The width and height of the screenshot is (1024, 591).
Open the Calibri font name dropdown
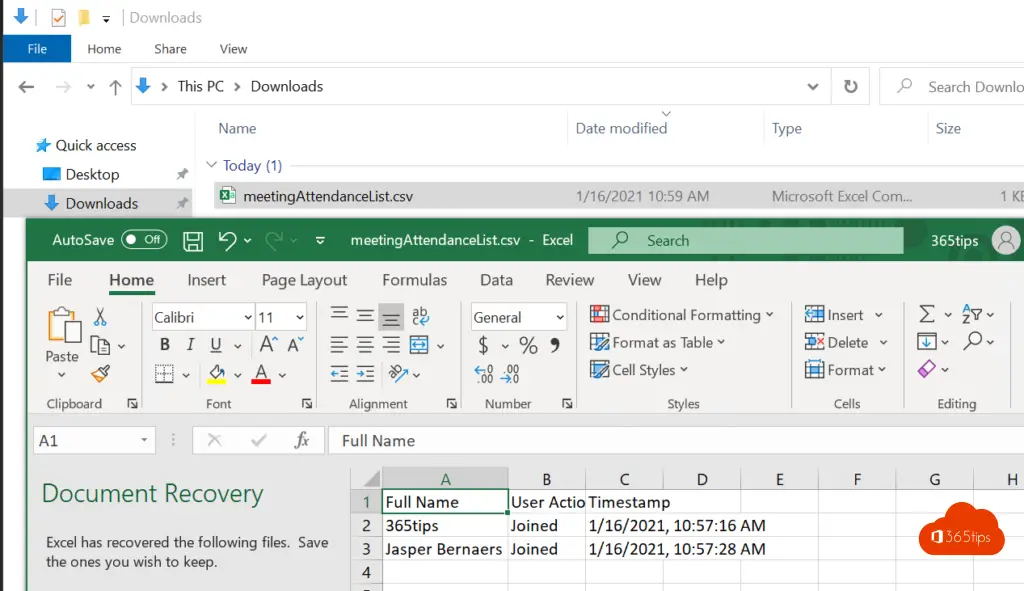[x=248, y=317]
